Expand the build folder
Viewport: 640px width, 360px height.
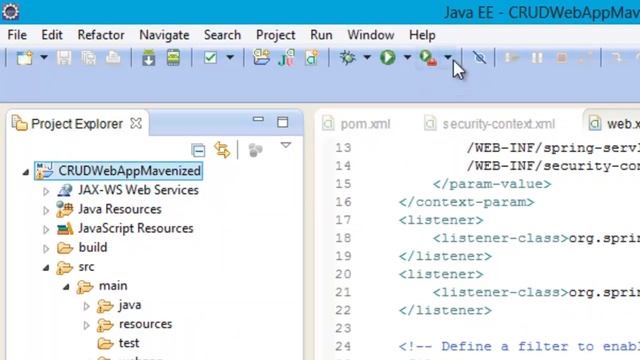46,248
